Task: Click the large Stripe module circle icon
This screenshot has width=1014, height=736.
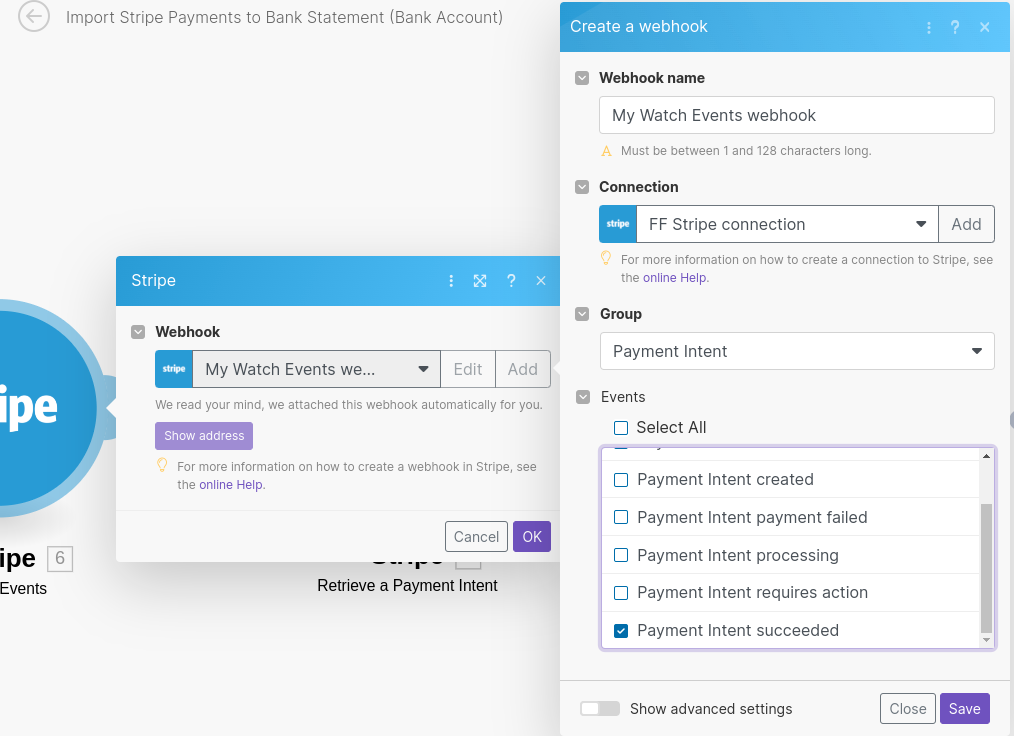Action: [x=30, y=408]
